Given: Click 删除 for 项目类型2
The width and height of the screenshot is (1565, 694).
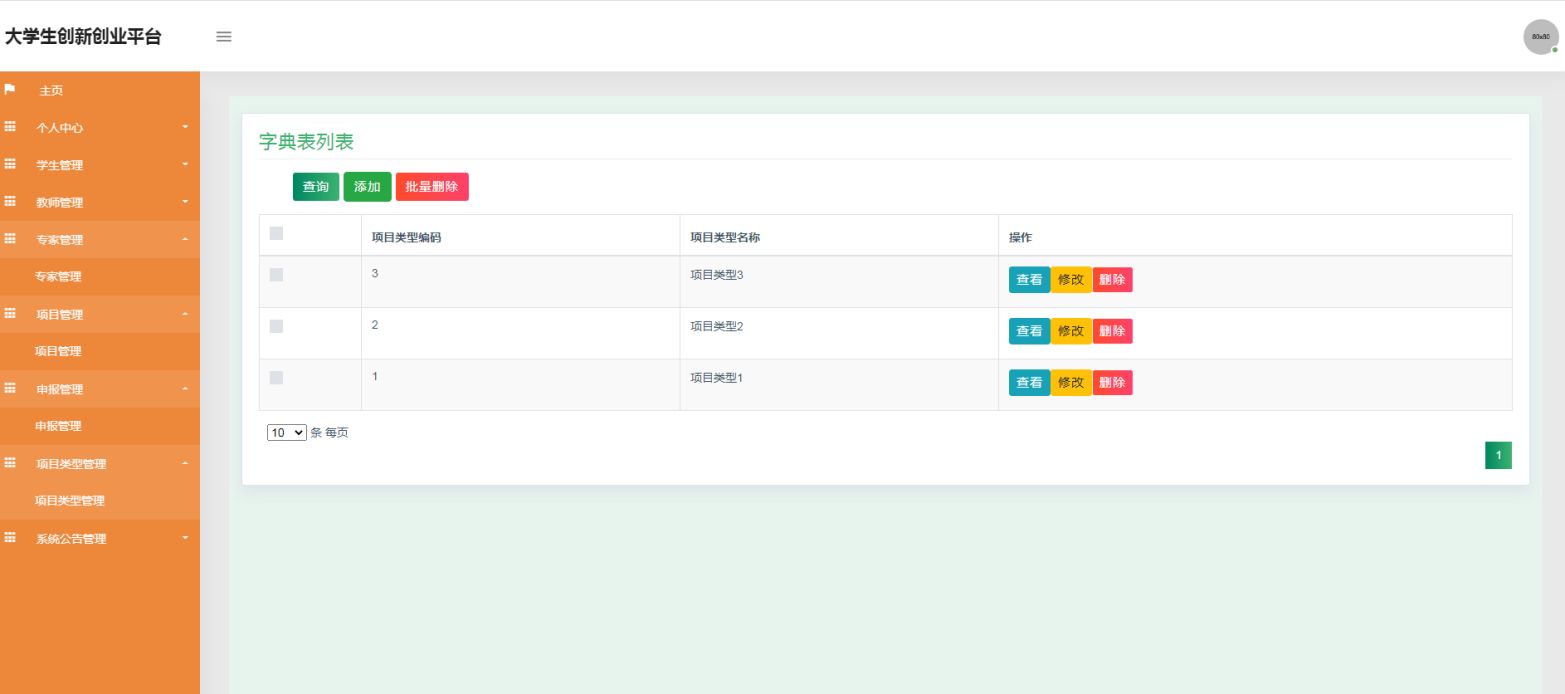Looking at the screenshot, I should [1112, 331].
